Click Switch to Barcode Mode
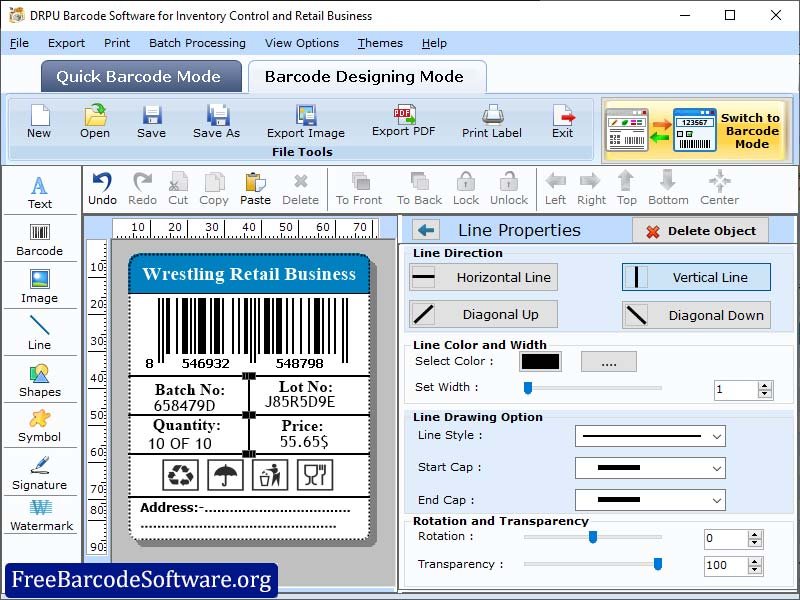The width and height of the screenshot is (800, 600). 747,130
